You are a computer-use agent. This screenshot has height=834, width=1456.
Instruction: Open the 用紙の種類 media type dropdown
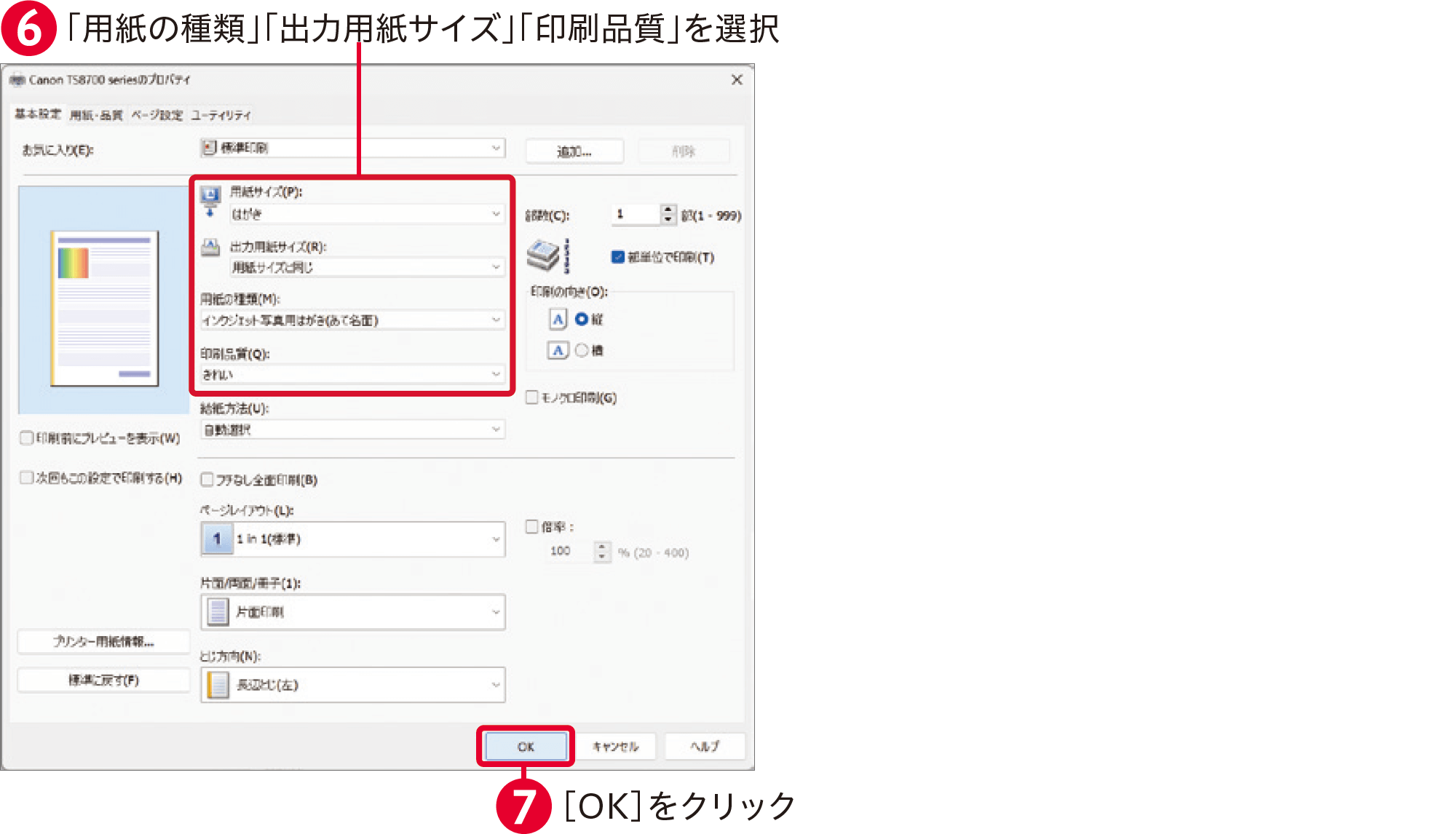pyautogui.click(x=352, y=320)
